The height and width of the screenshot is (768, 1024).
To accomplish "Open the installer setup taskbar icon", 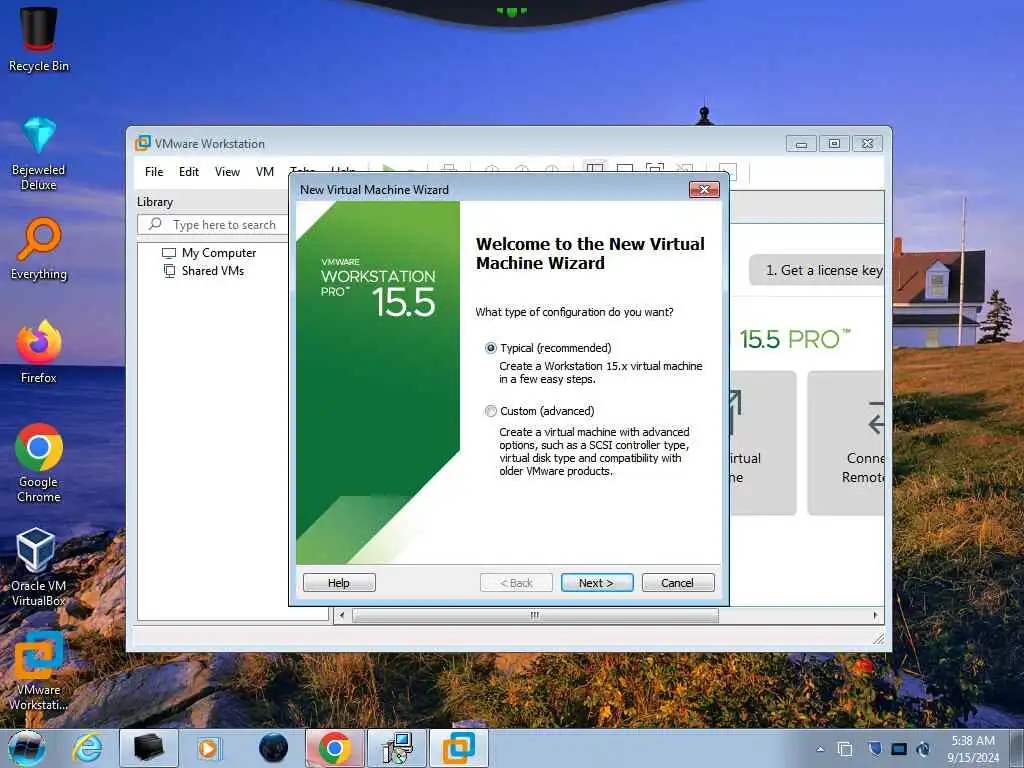I will tap(396, 748).
